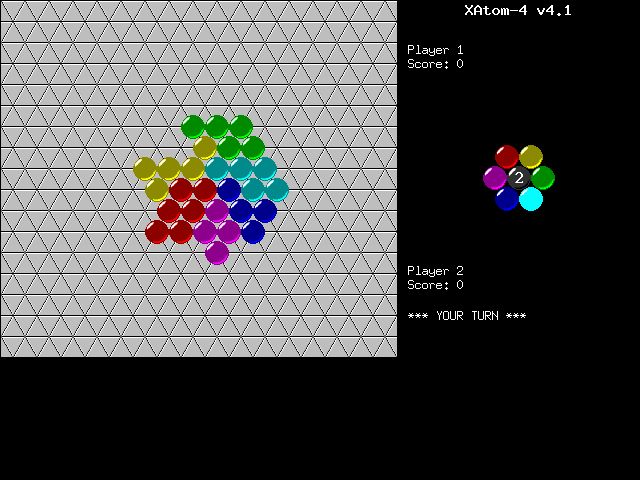Click the magenta atom of the next piece
The width and height of the screenshot is (640, 480).
(x=495, y=178)
